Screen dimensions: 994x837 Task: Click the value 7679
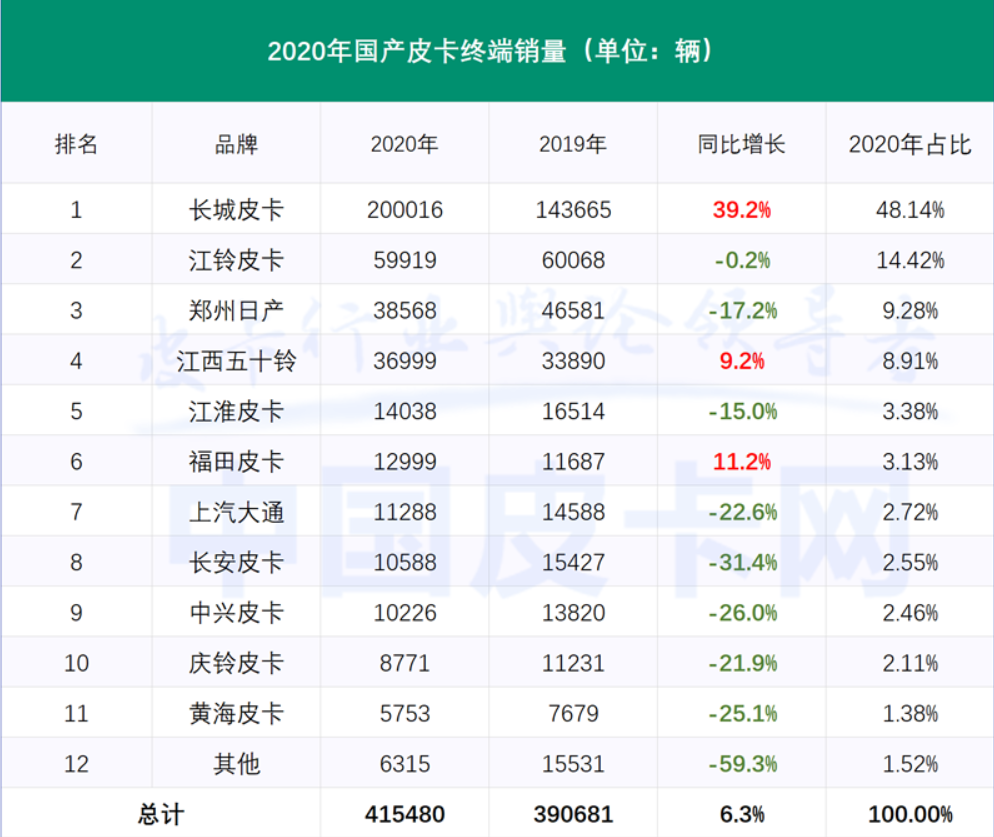[x=573, y=714]
